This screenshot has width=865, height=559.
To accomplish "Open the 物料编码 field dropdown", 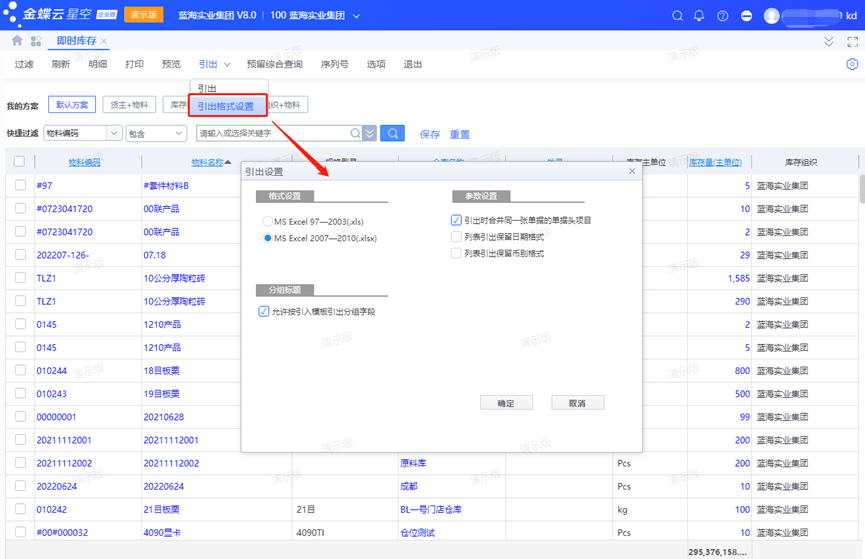I will pos(114,133).
